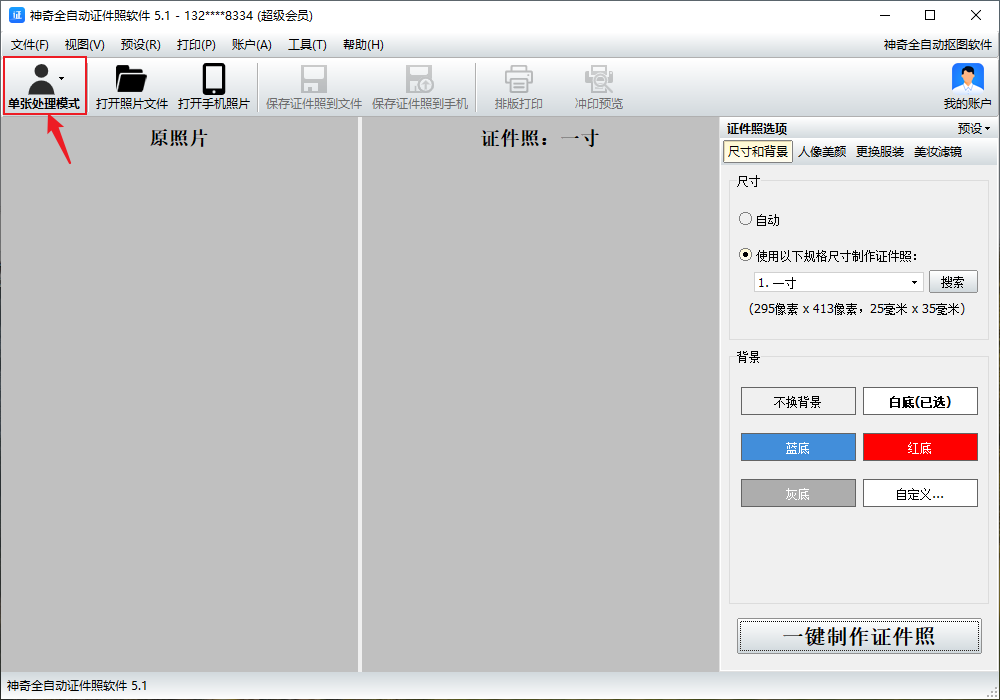The width and height of the screenshot is (1000, 700).
Task: Open the 1. 一寸 size dropdown
Action: (836, 282)
